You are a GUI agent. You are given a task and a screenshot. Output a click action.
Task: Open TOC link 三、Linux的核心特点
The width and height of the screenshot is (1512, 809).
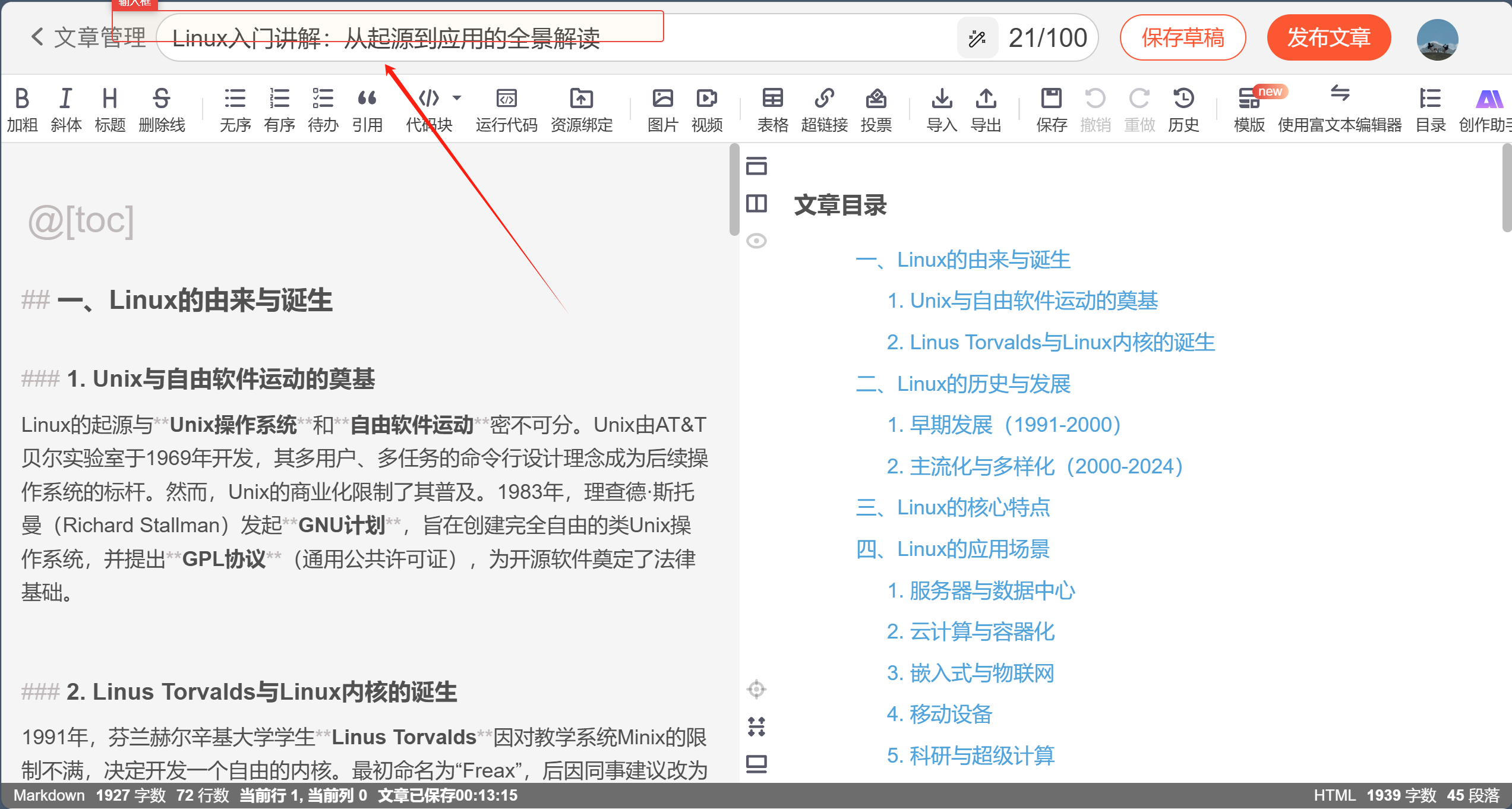(953, 507)
